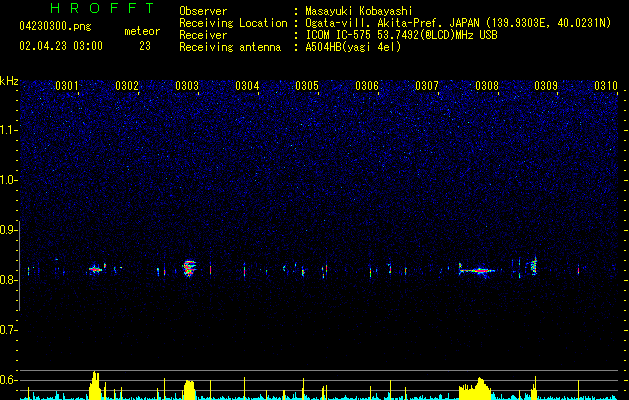Click the long horizontal echo near 0308
The height and width of the screenshot is (400, 629).
[x=477, y=271]
